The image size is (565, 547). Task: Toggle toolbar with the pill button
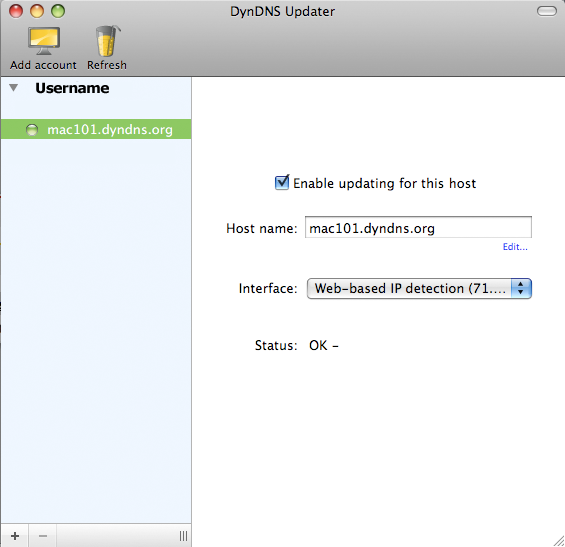coord(547,11)
